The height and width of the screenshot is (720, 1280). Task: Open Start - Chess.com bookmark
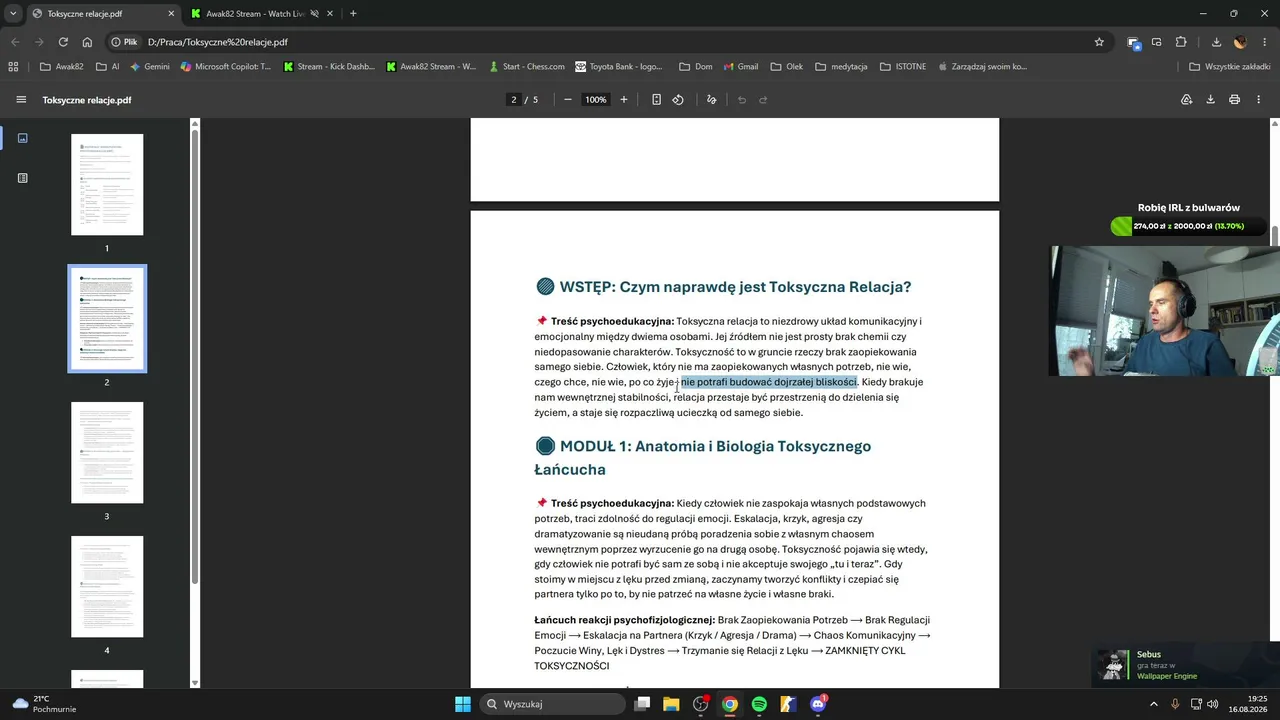pos(527,67)
